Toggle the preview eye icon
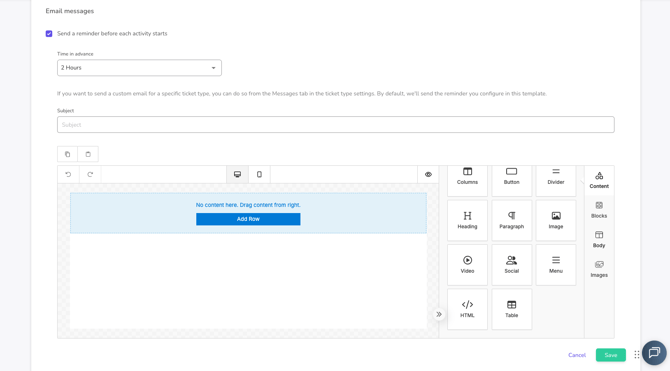The height and width of the screenshot is (371, 670). [x=428, y=174]
